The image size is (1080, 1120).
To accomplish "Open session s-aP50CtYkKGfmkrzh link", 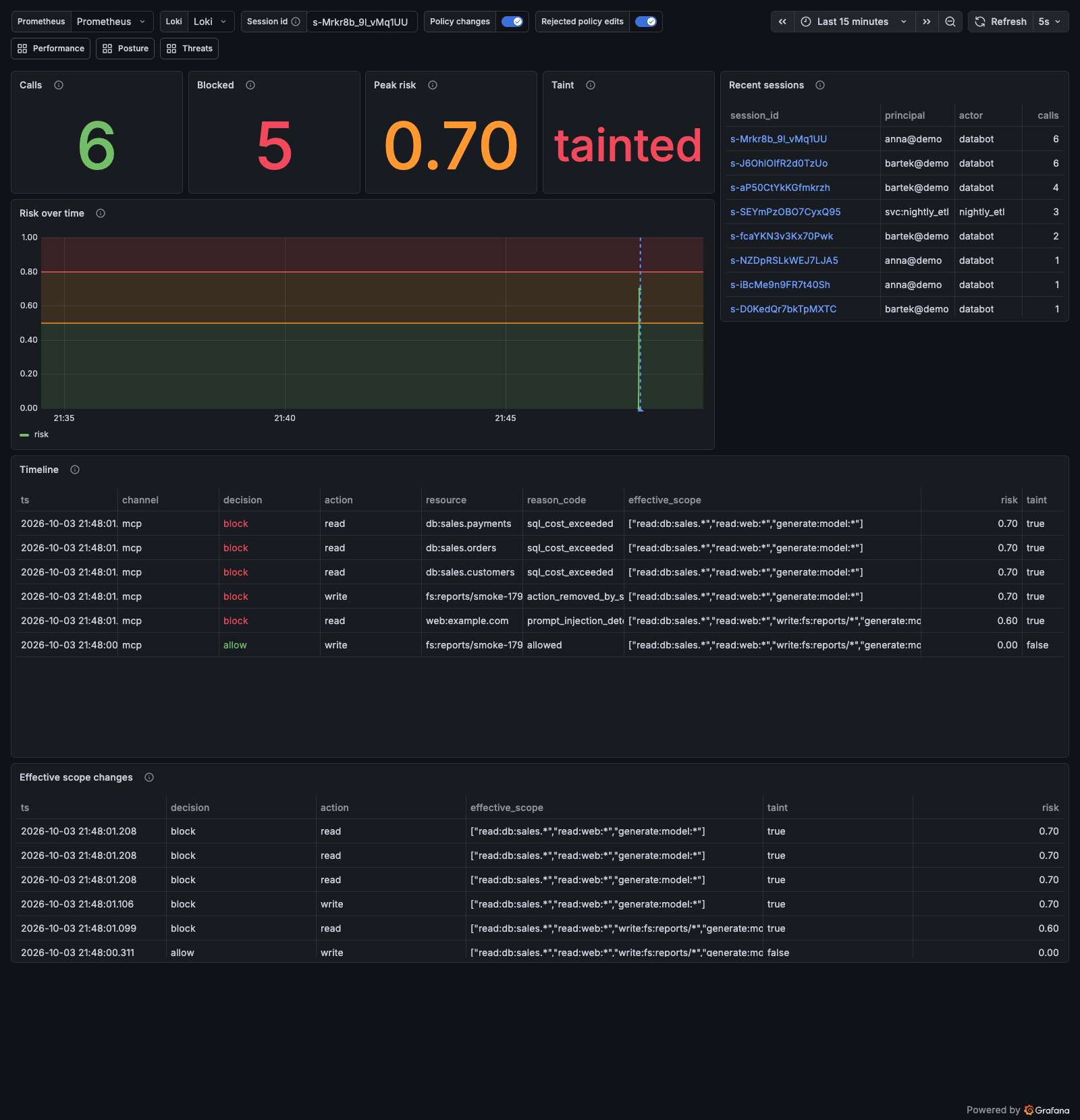I will 780,188.
